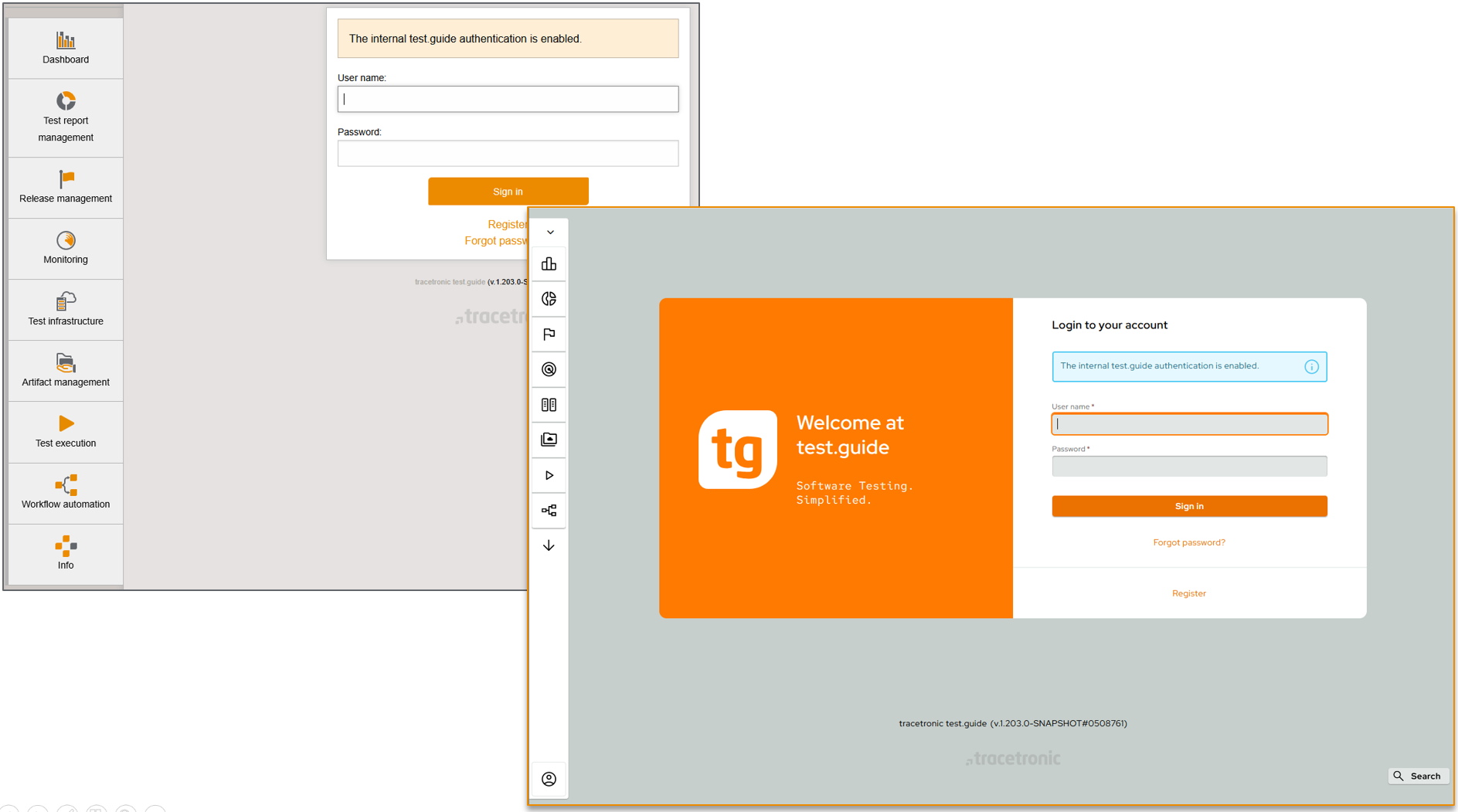Click the Password field on the old login
This screenshot has height=812, width=1458.
point(508,153)
